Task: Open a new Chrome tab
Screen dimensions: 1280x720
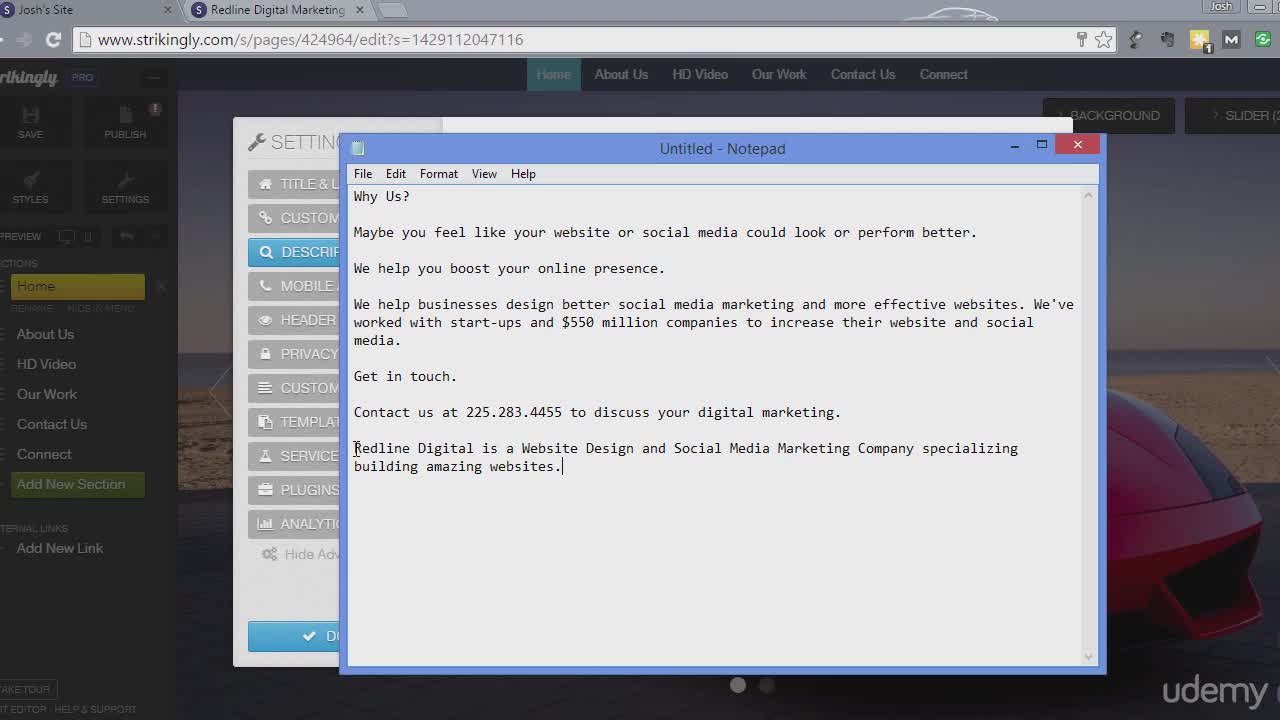Action: point(393,10)
